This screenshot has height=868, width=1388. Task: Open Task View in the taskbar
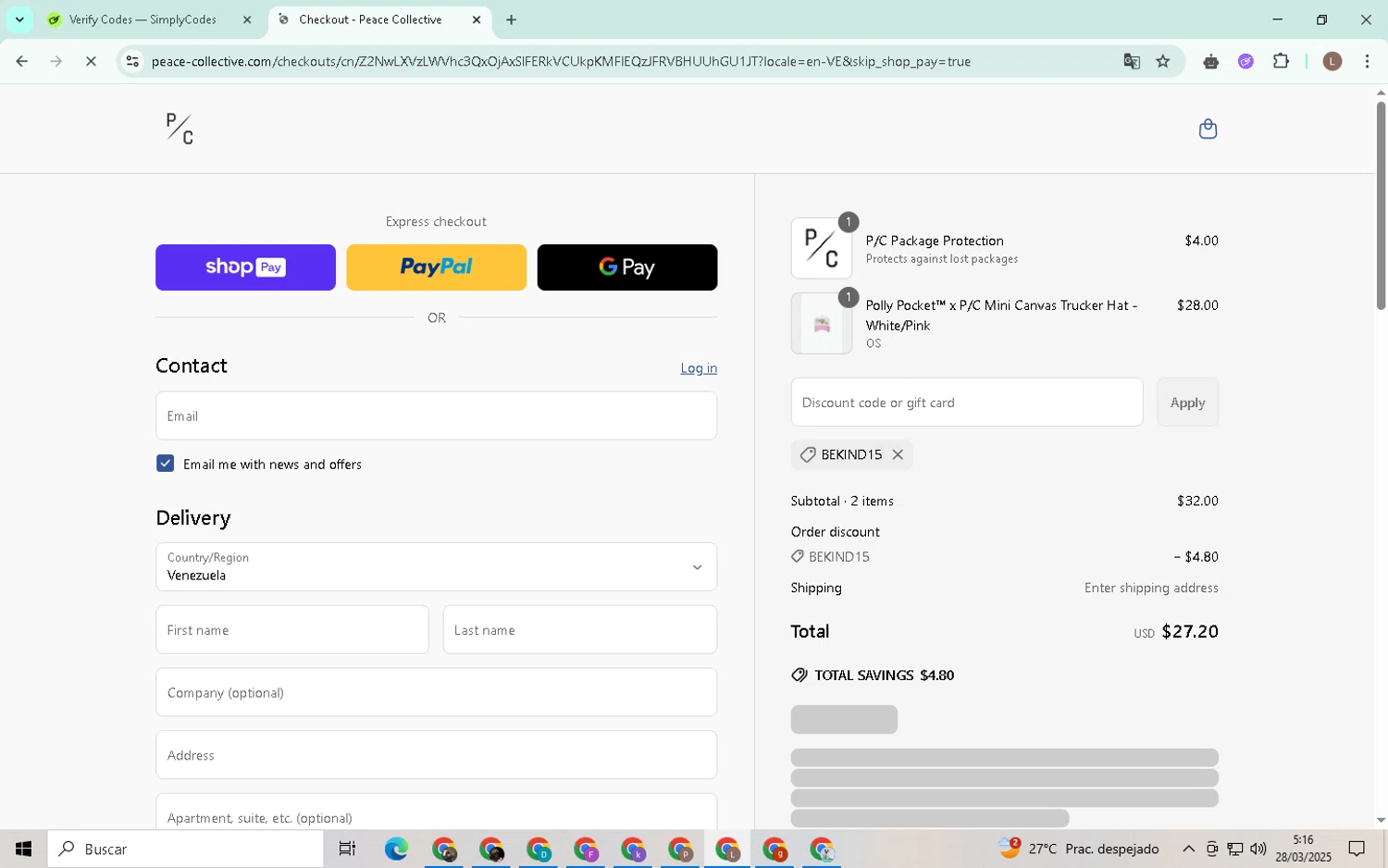click(x=347, y=849)
